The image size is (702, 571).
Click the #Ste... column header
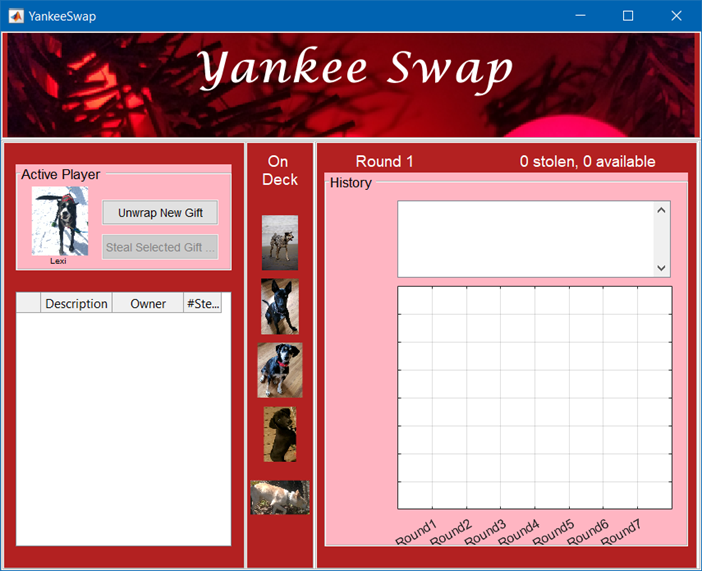202,304
